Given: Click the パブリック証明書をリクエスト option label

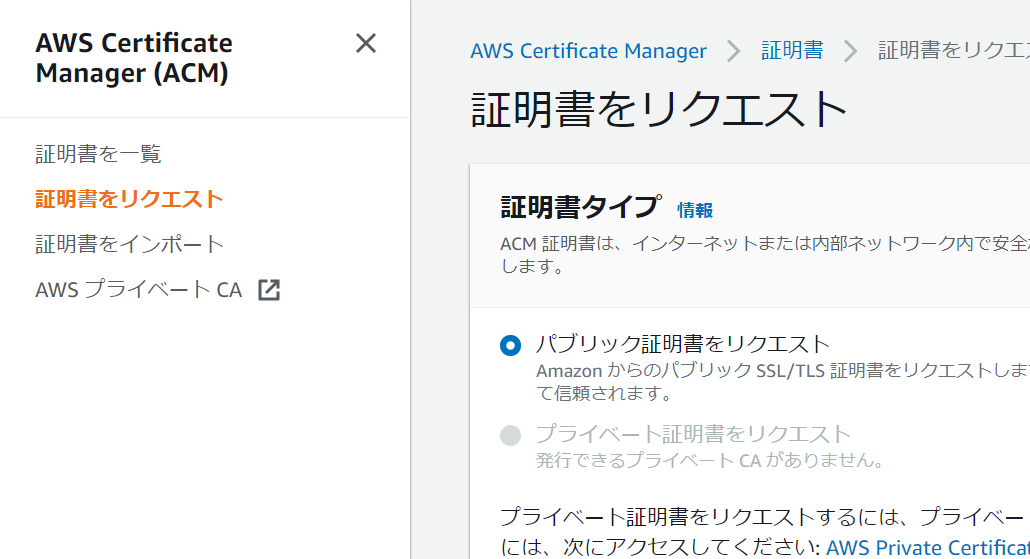Looking at the screenshot, I should [683, 344].
